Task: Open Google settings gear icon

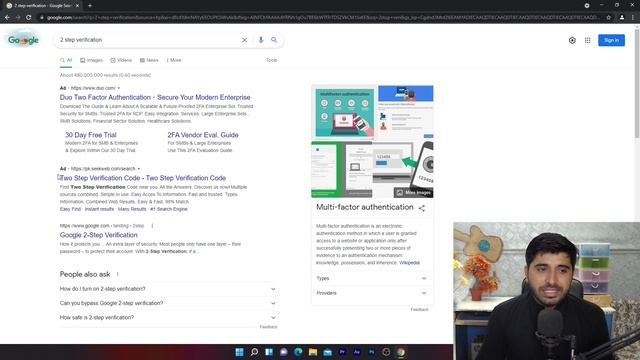Action: [572, 40]
